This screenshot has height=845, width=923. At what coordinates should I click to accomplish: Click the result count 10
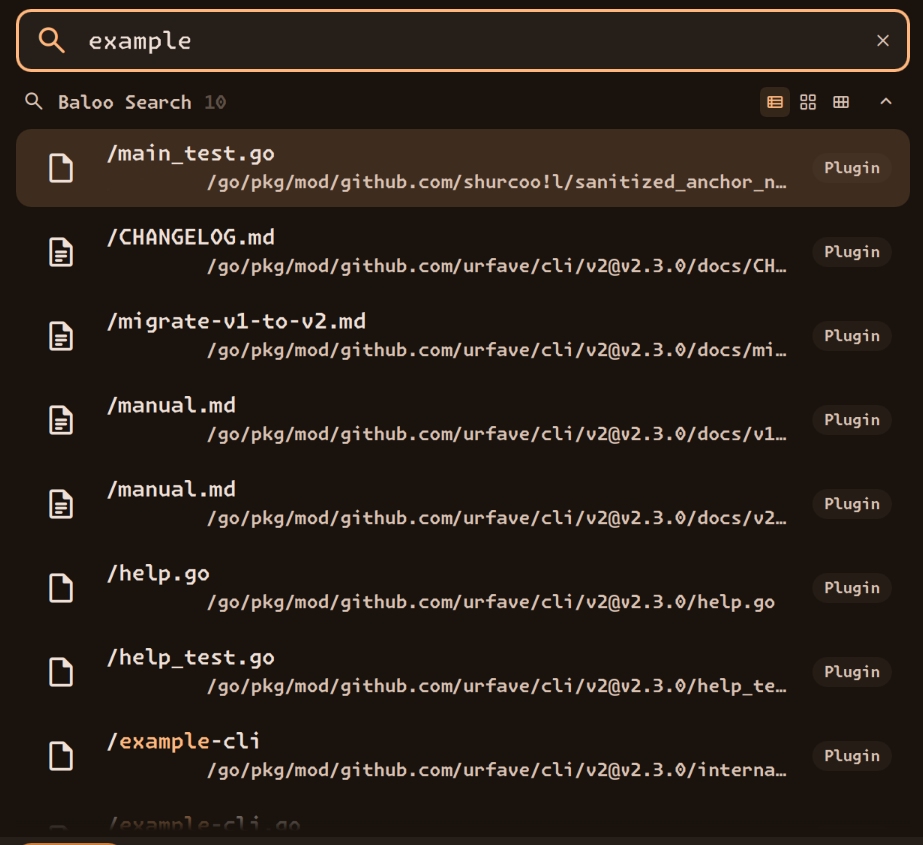215,102
